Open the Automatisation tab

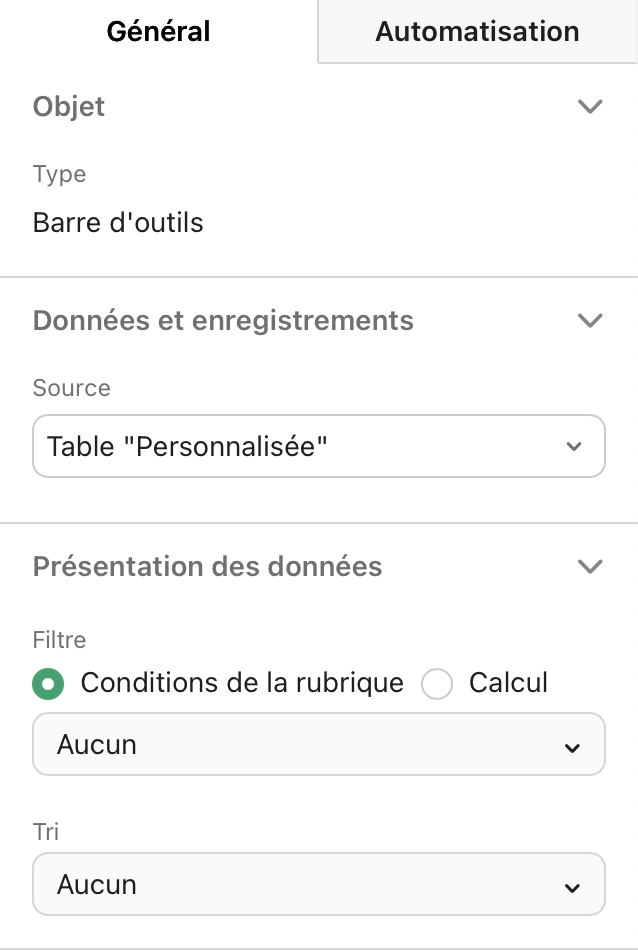(x=477, y=31)
